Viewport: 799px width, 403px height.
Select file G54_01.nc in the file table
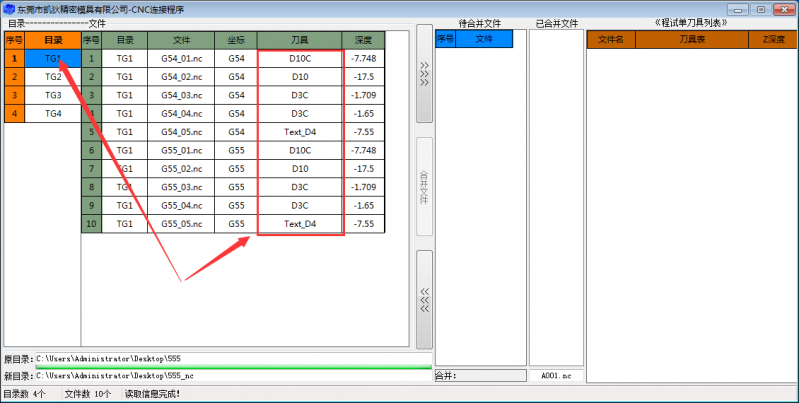click(181, 59)
